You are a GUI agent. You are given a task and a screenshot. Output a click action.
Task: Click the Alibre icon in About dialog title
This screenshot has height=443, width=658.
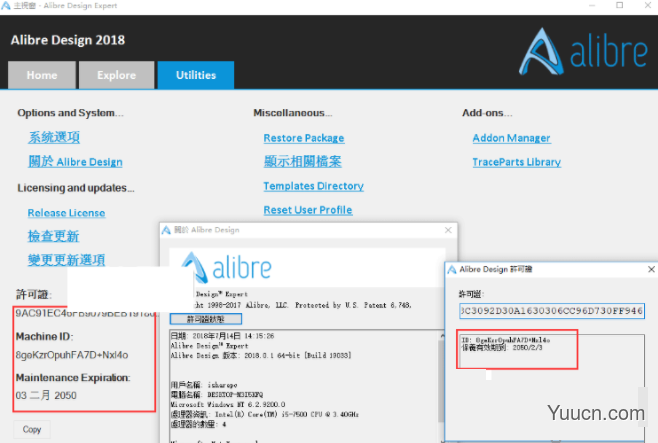167,230
